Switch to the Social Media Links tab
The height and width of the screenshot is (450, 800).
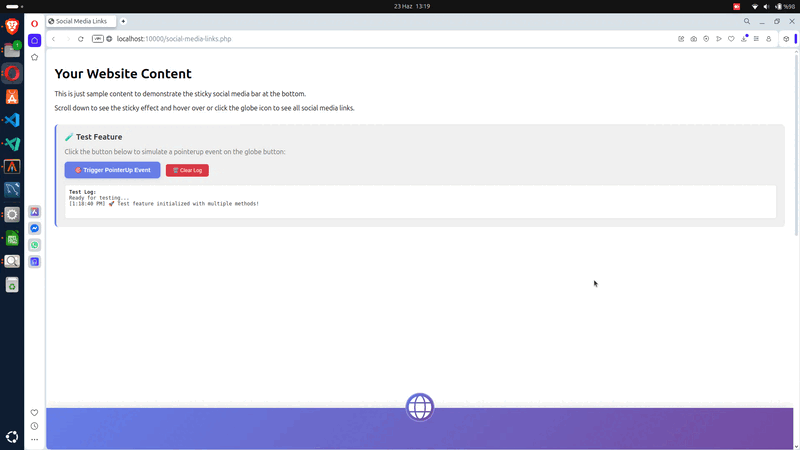pos(81,21)
